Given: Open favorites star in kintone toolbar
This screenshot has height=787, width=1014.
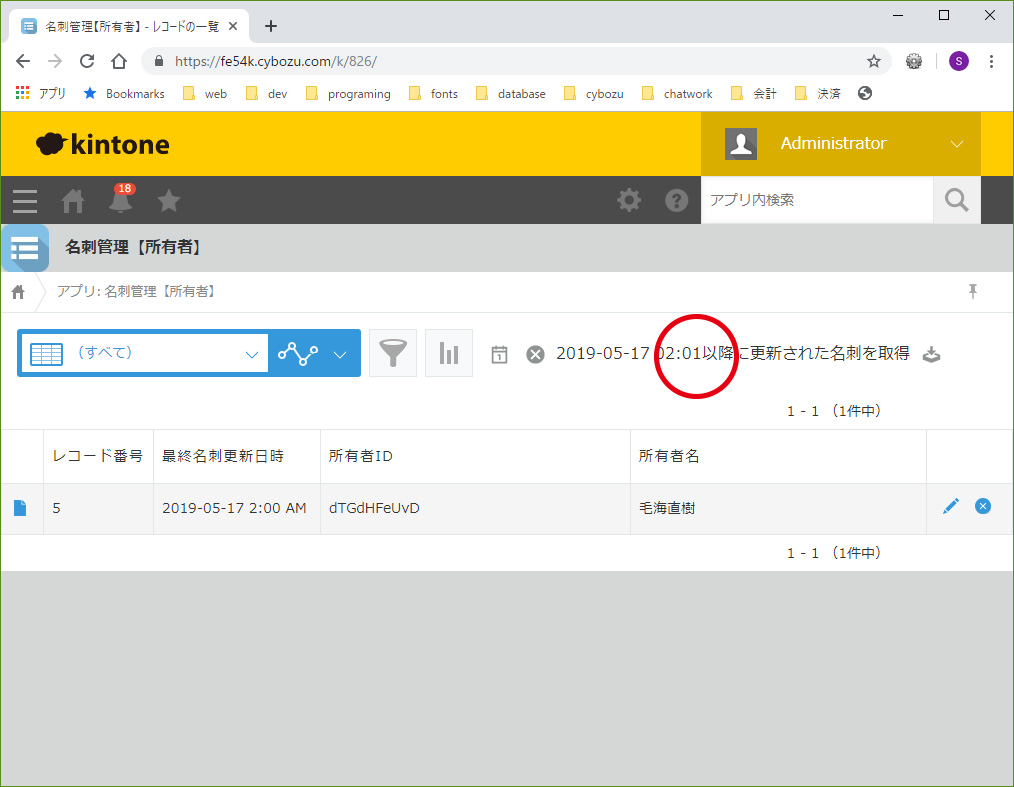Looking at the screenshot, I should (169, 201).
